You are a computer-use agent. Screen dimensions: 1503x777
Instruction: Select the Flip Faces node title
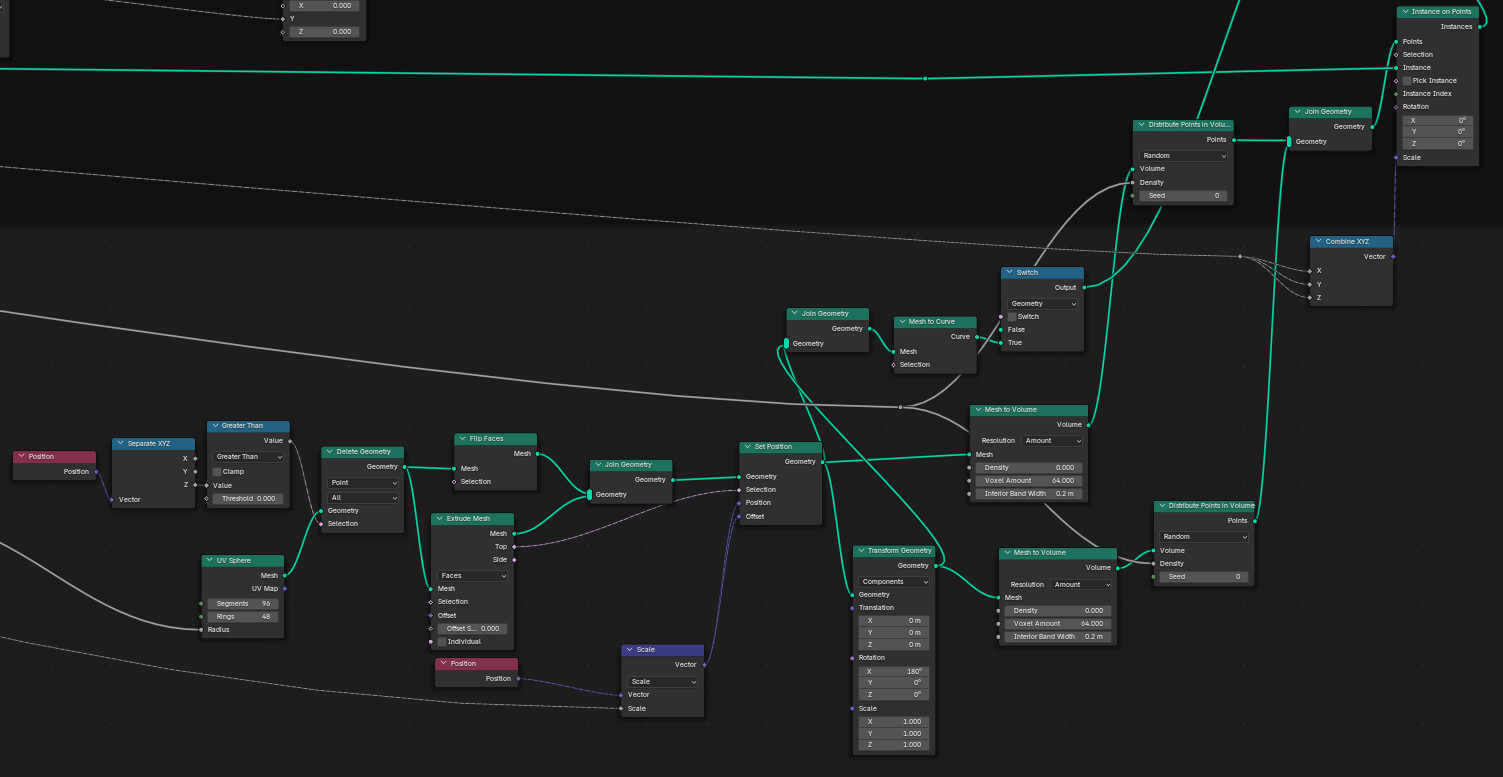pos(487,439)
